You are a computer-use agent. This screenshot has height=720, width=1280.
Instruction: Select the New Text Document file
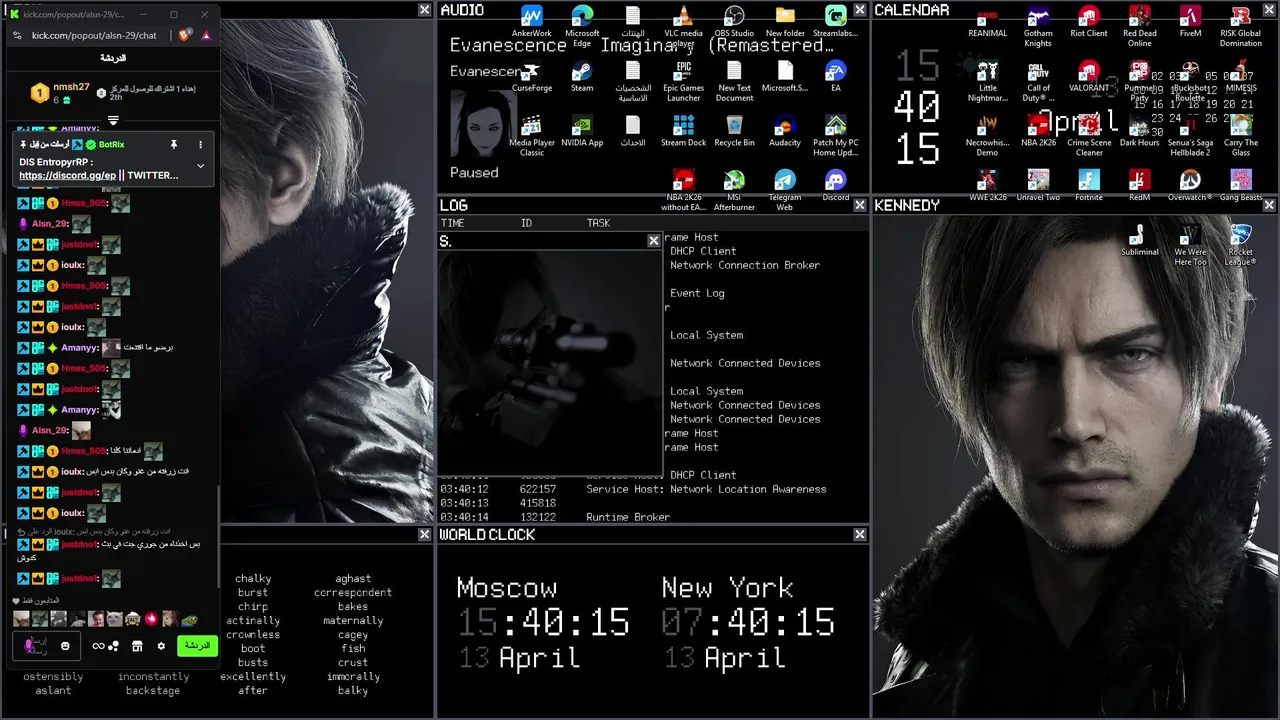tap(734, 82)
